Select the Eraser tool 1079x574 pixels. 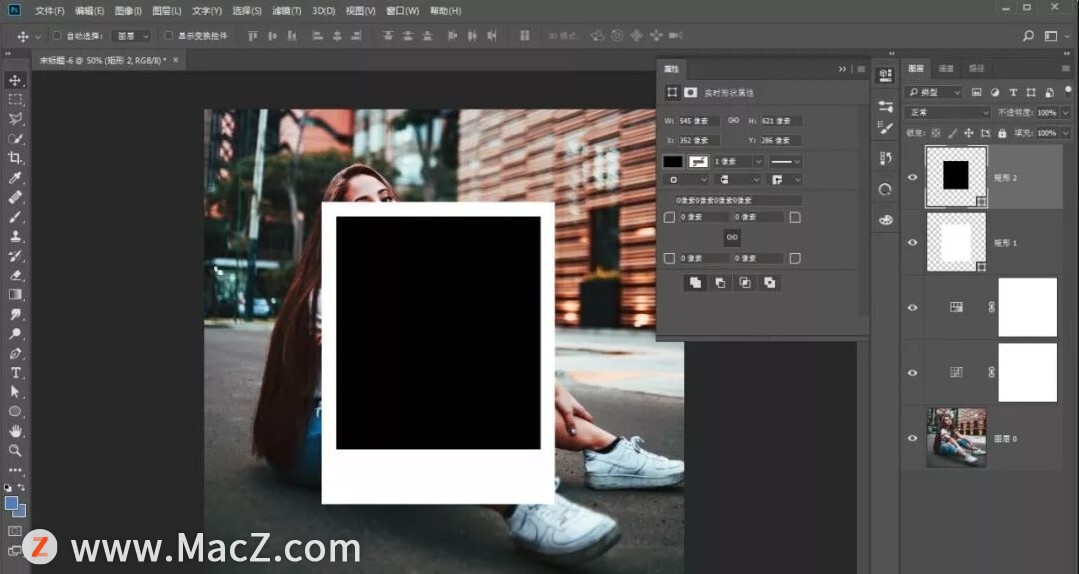tap(15, 275)
